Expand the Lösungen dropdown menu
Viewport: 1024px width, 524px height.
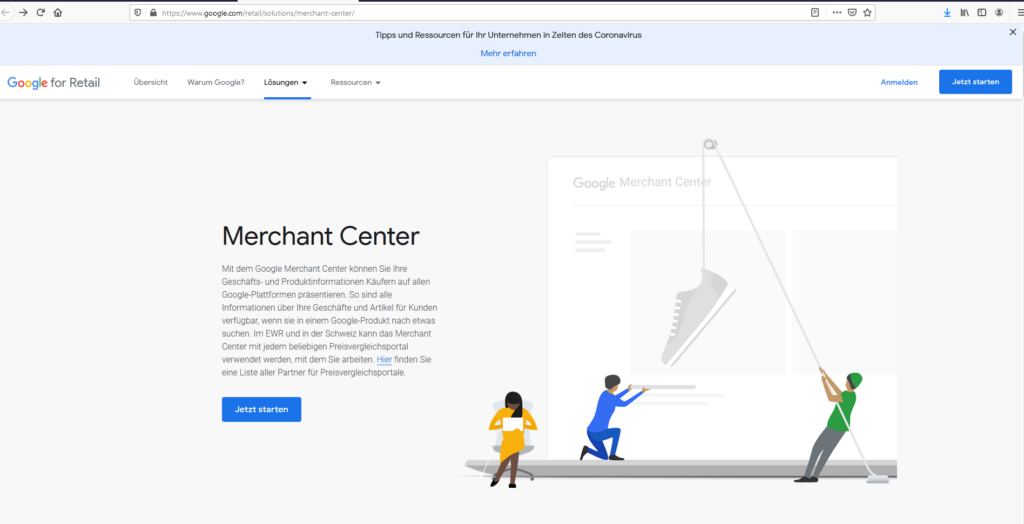[x=286, y=82]
